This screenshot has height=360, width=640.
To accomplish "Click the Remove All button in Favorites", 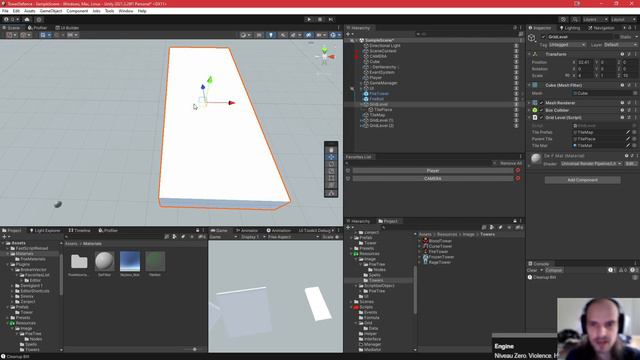I will 511,163.
